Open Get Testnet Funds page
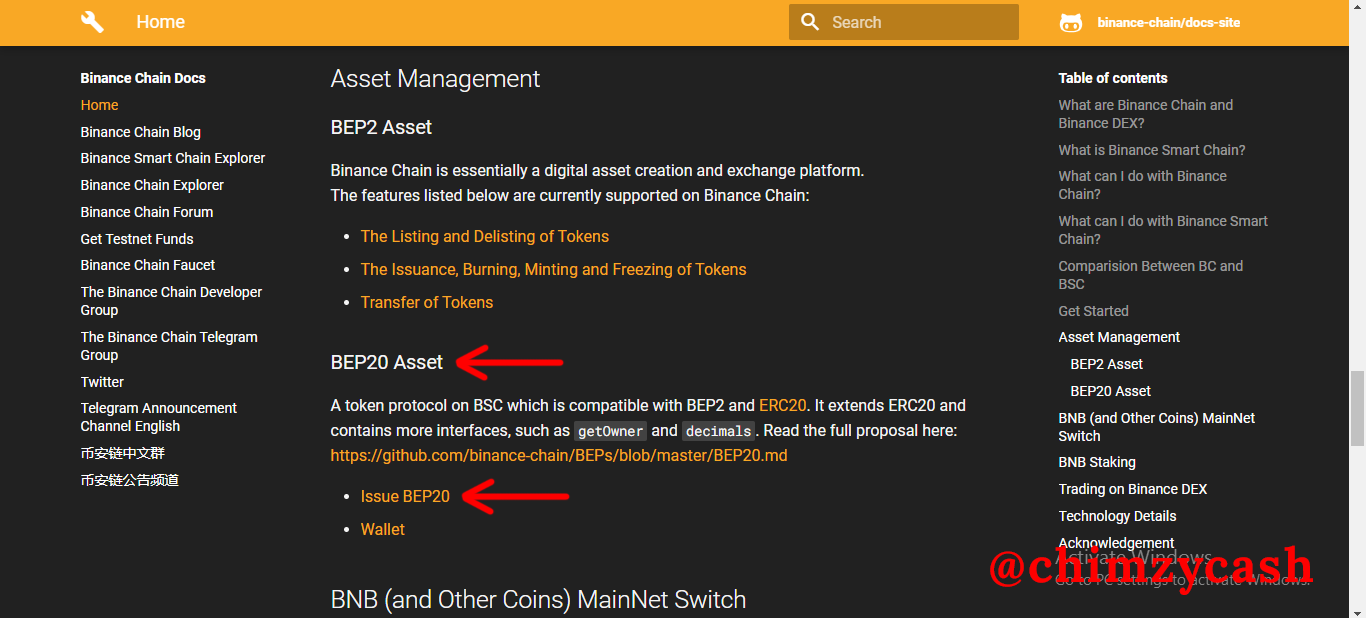 137,239
